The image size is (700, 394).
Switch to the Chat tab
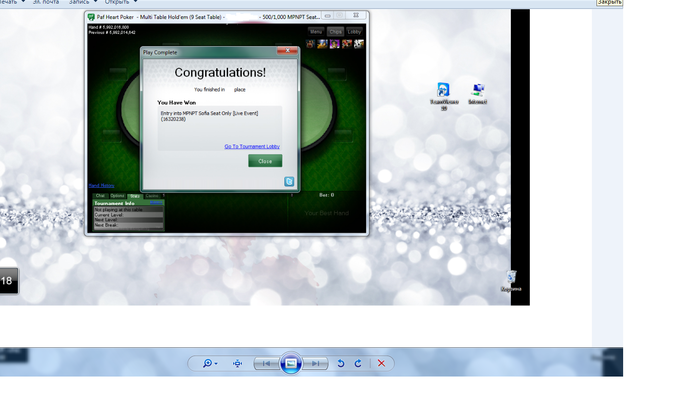(100, 196)
